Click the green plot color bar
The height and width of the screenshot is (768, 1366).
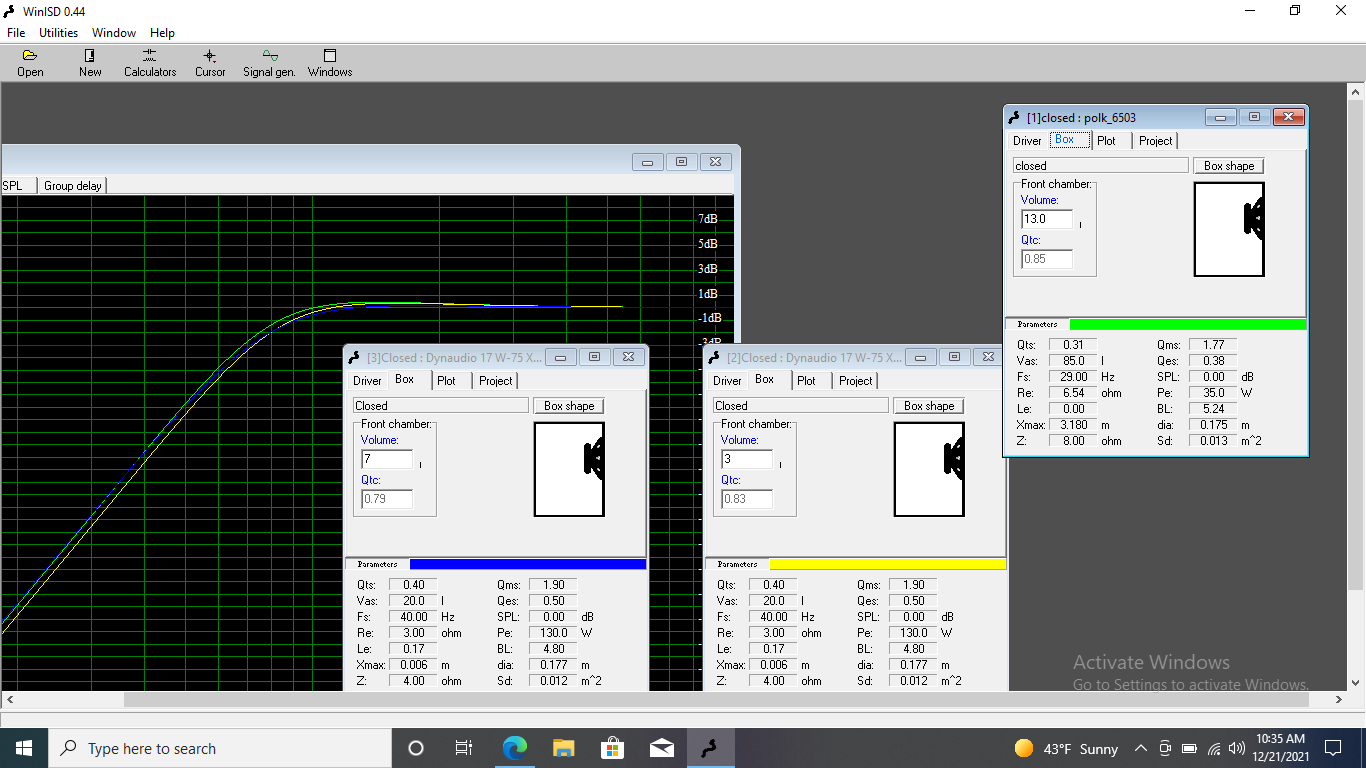point(1188,324)
